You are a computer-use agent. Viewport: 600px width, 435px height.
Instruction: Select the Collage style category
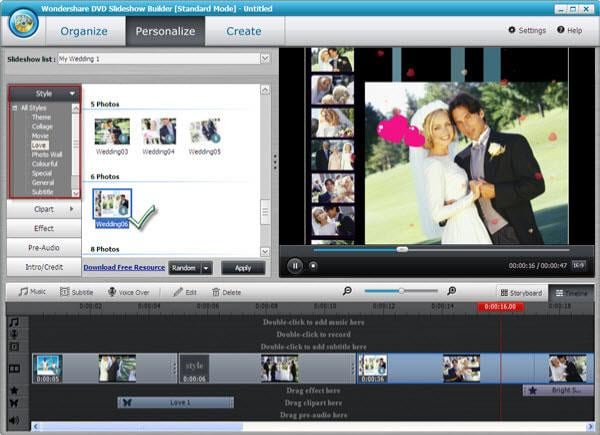[42, 126]
